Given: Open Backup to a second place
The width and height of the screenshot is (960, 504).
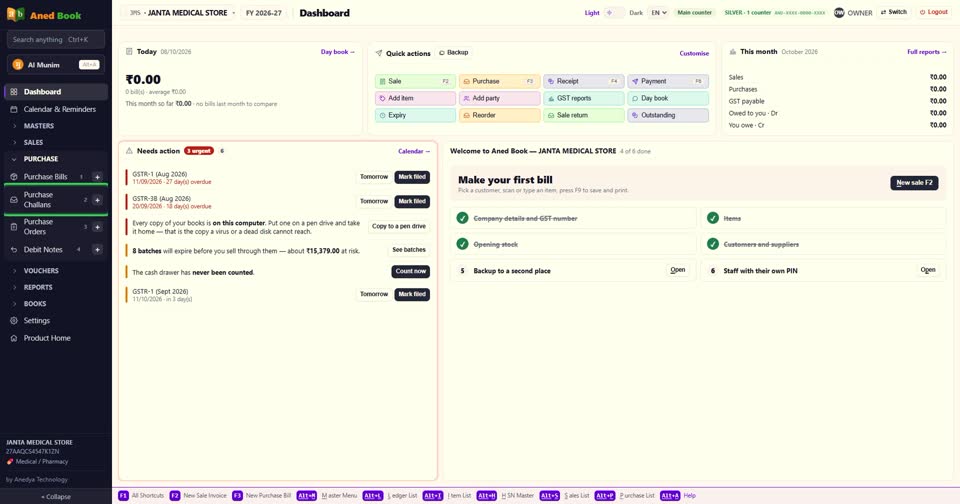Looking at the screenshot, I should tap(678, 270).
